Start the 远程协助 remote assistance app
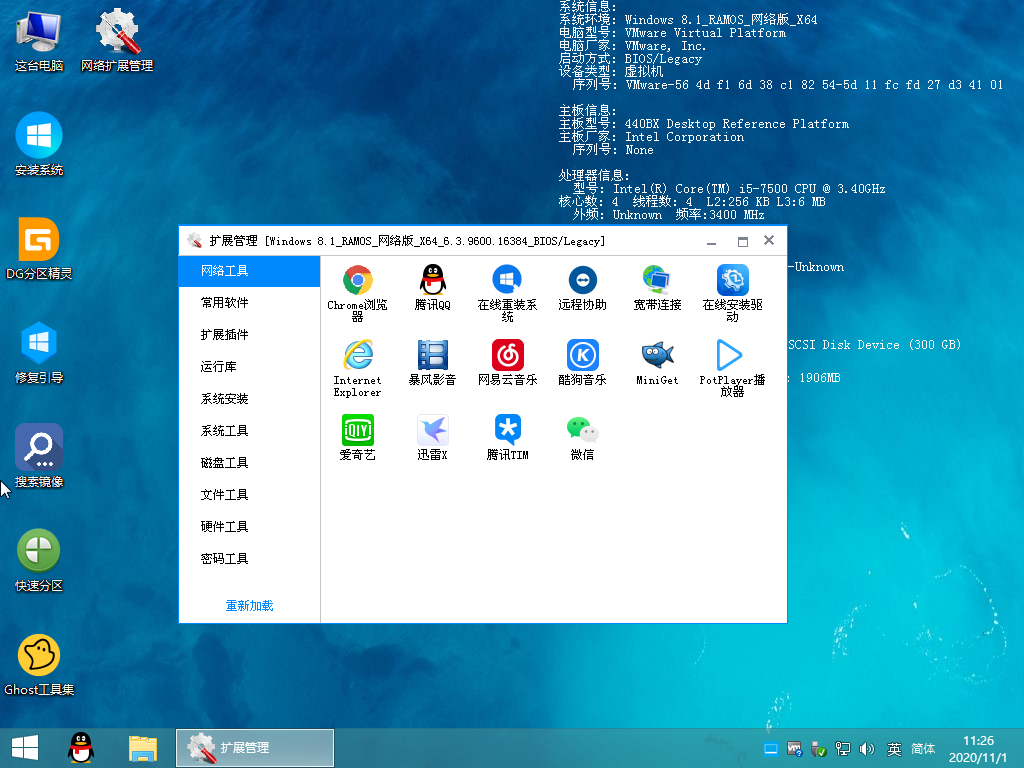1024x768 pixels. (583, 287)
